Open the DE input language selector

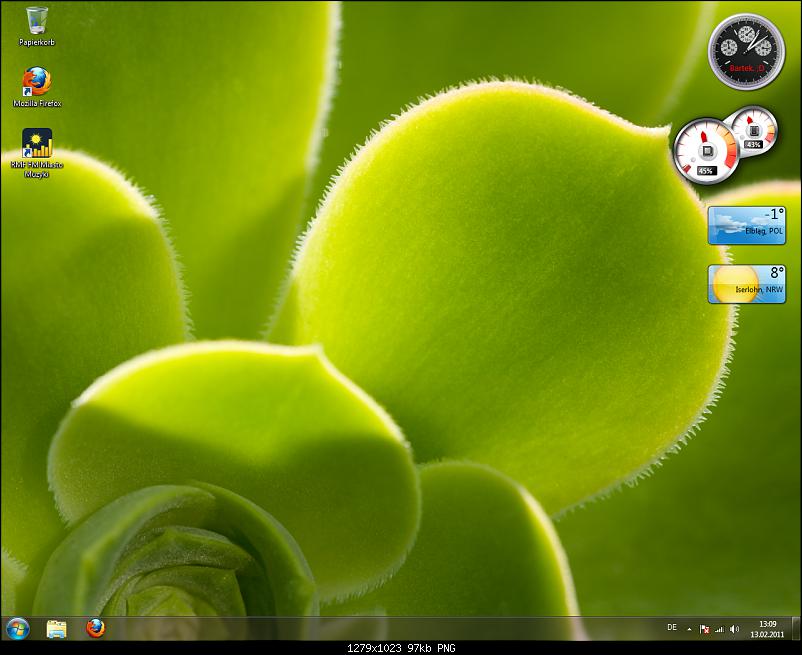pos(671,628)
